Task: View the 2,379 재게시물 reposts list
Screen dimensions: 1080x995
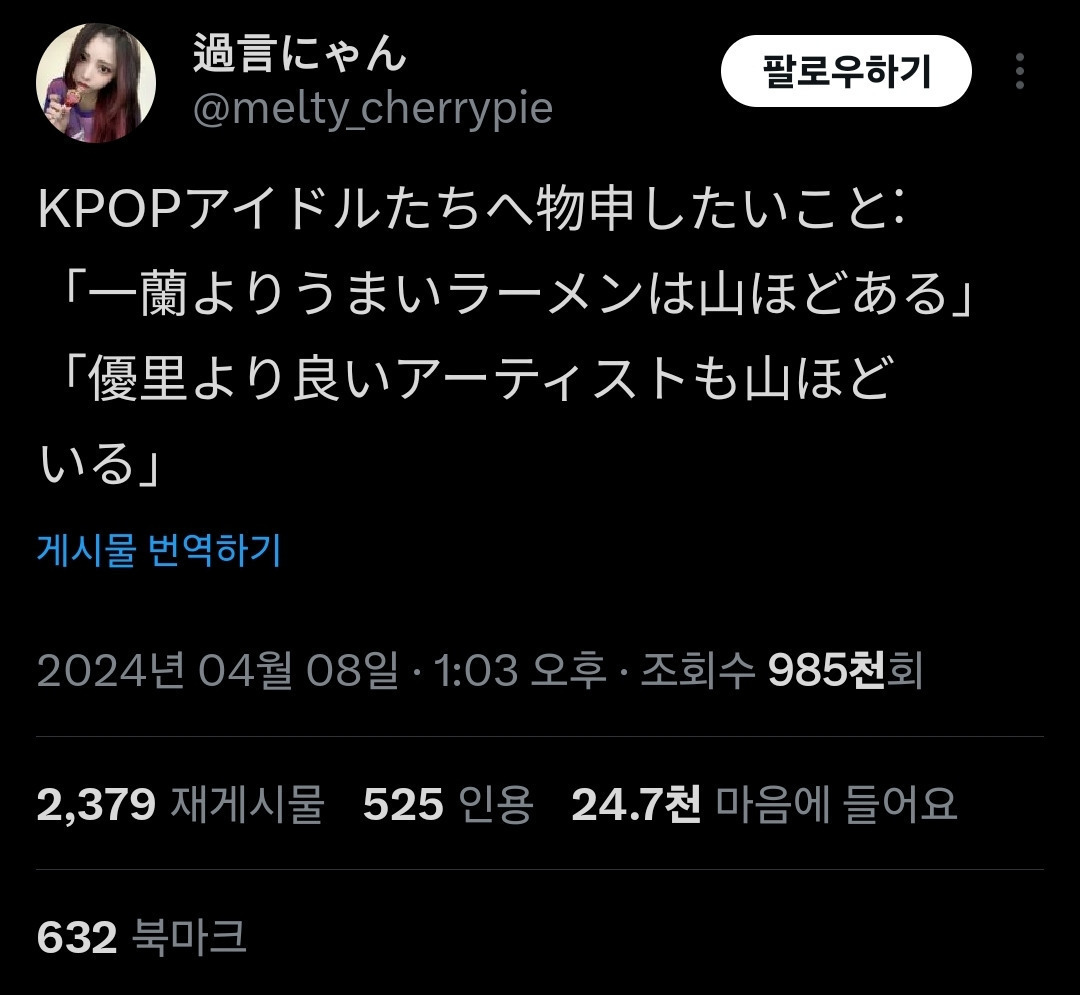Action: (180, 804)
